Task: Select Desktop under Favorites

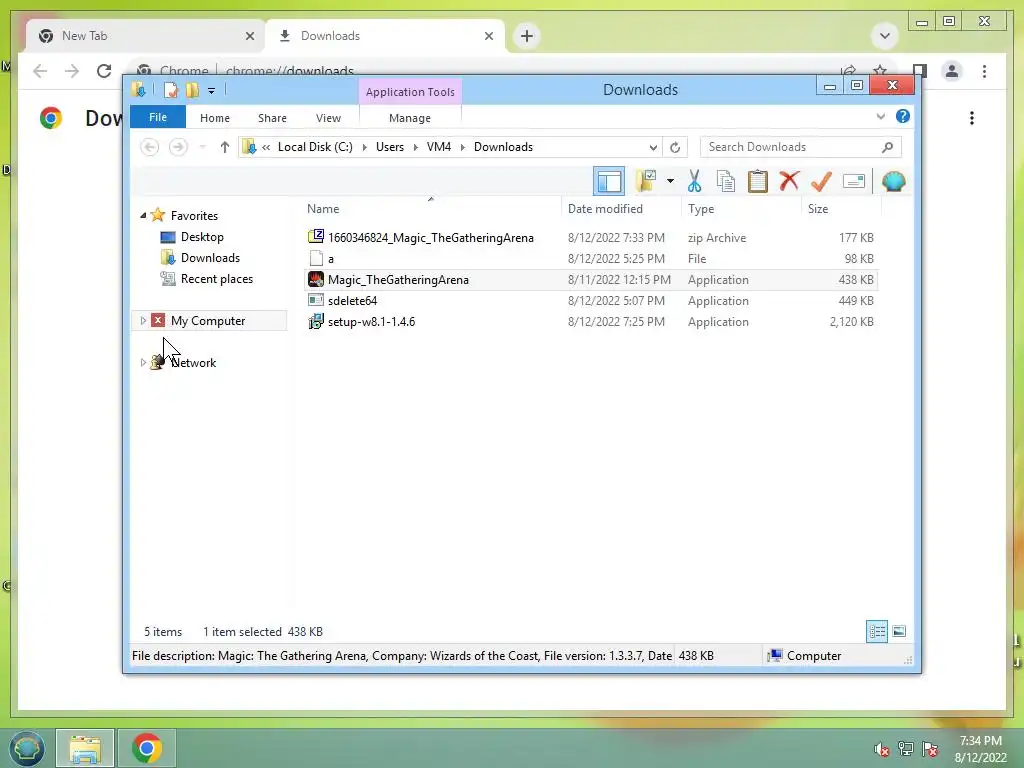Action: 202,236
